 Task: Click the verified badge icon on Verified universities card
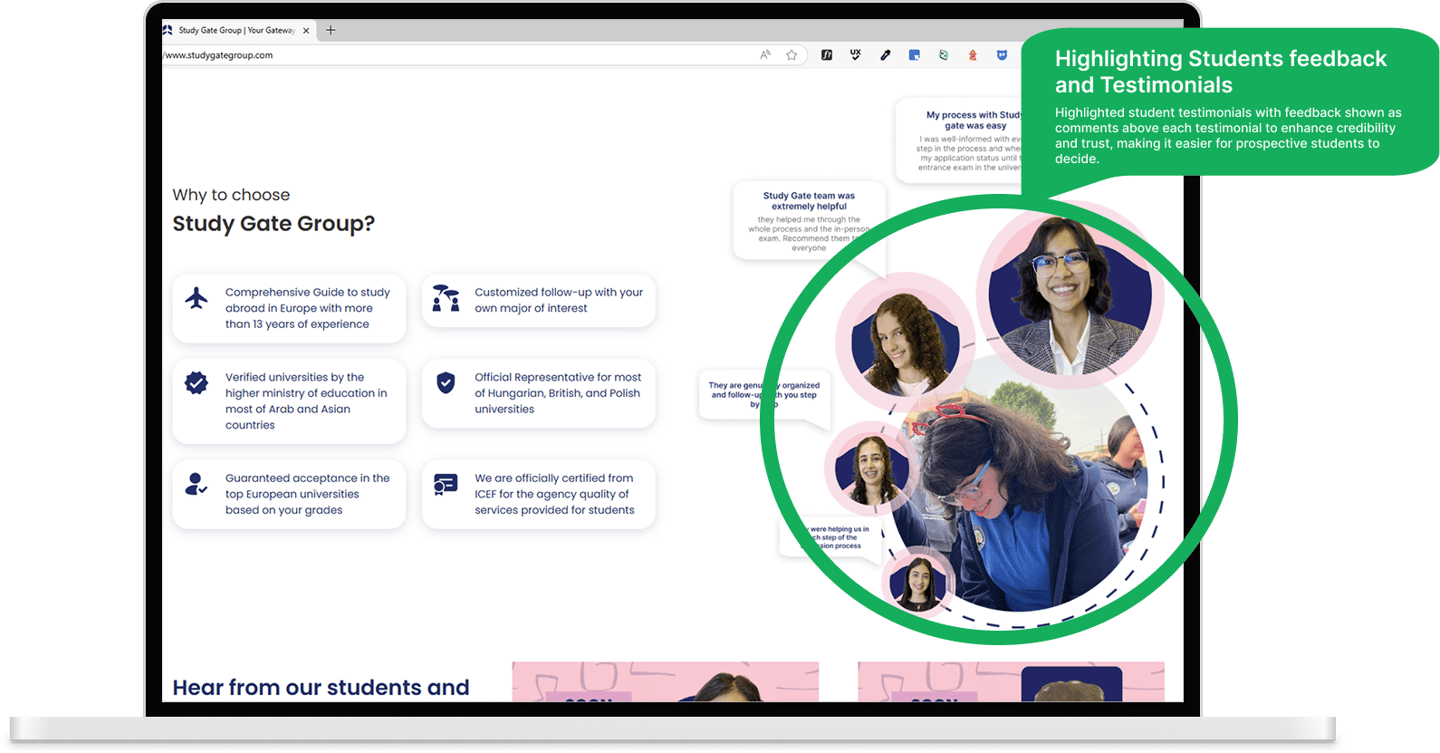coord(197,383)
